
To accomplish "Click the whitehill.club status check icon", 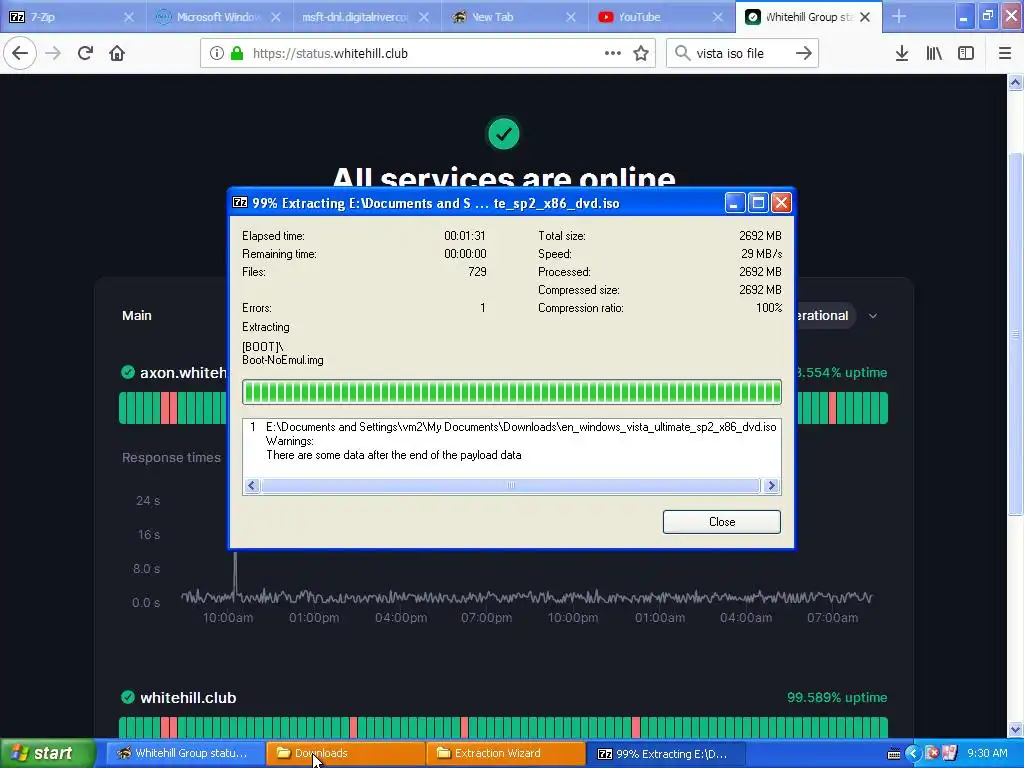I will click(x=128, y=697).
